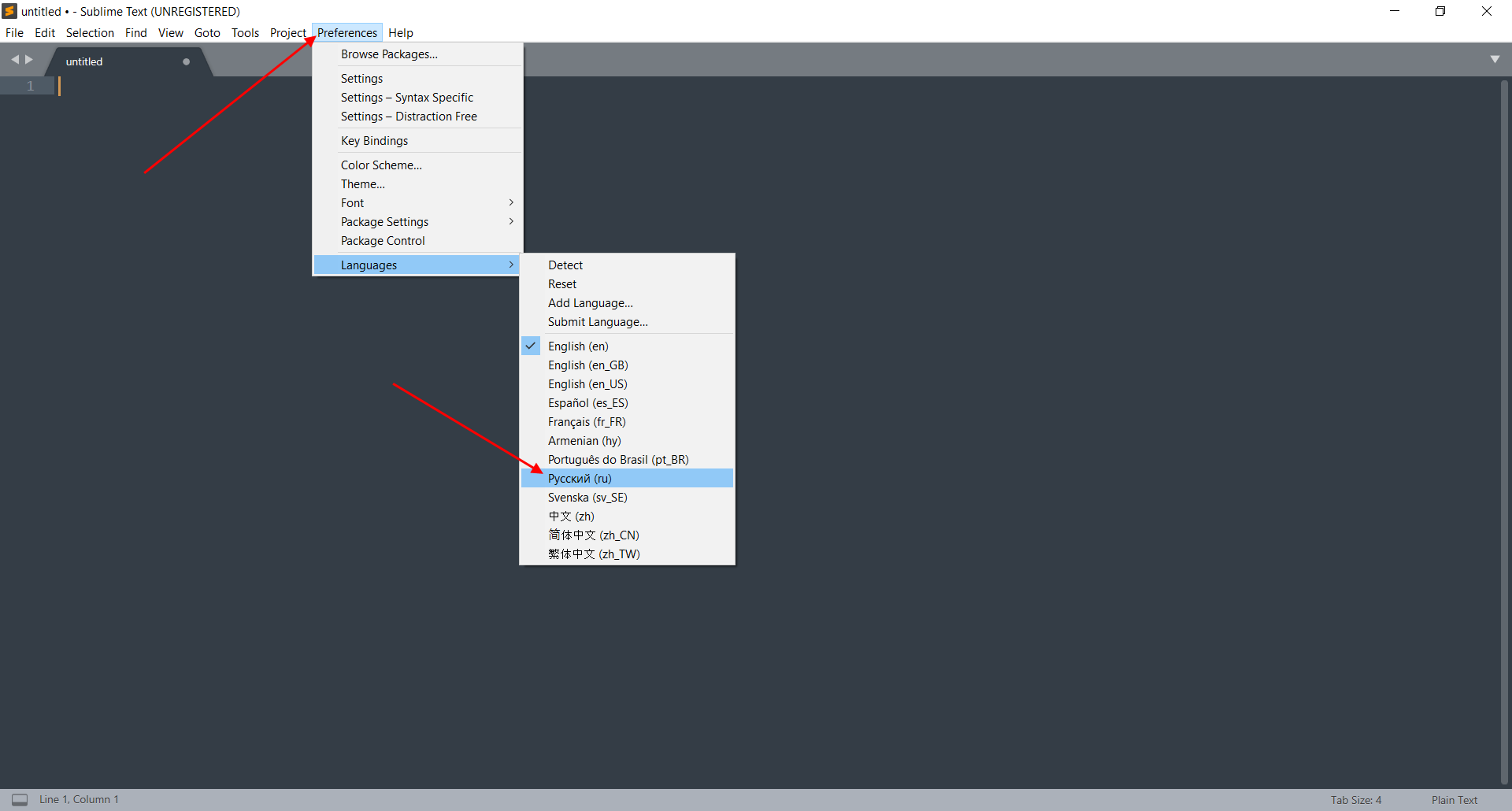Open the tab overflow dropdown arrow at top right
Screen dimensions: 1512x811
click(x=1495, y=58)
